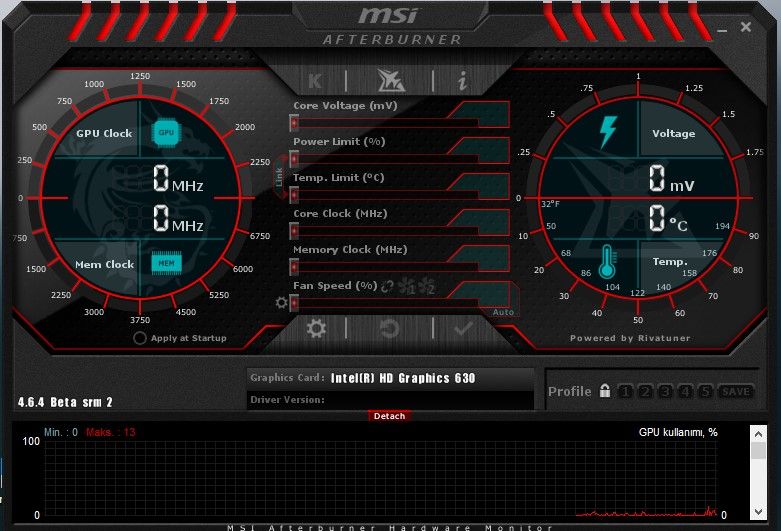The image size is (781, 531).
Task: Click the hardware monitor scrollbar thumb
Action: (x=758, y=451)
